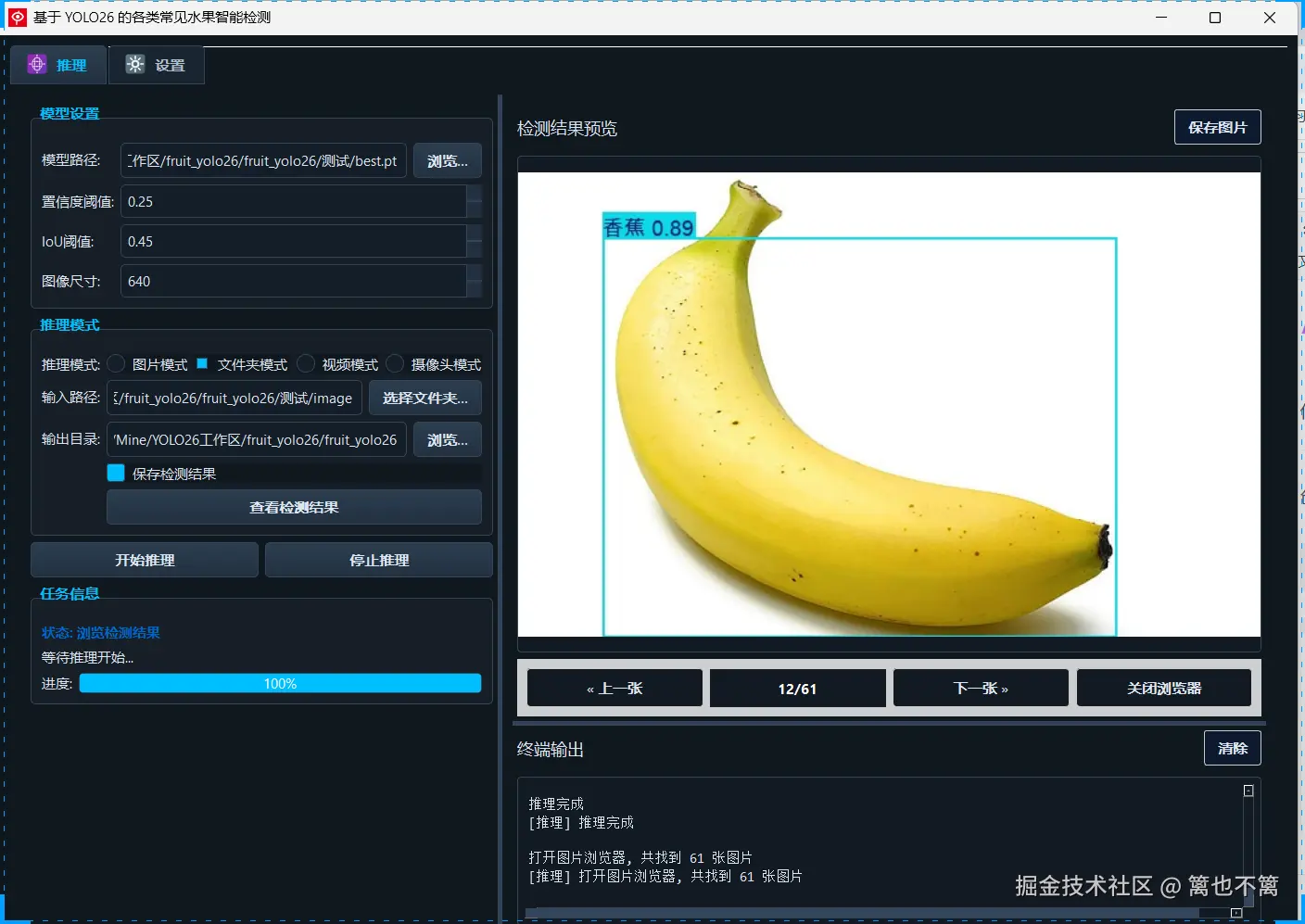Browse for a model file with 浏览
The width and height of the screenshot is (1305, 924).
pyautogui.click(x=447, y=160)
